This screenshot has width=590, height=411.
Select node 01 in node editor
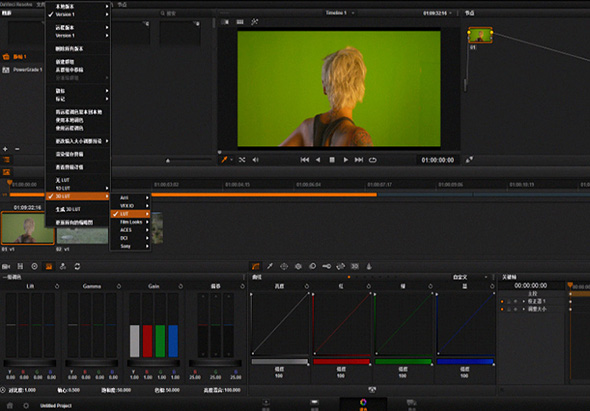point(480,35)
